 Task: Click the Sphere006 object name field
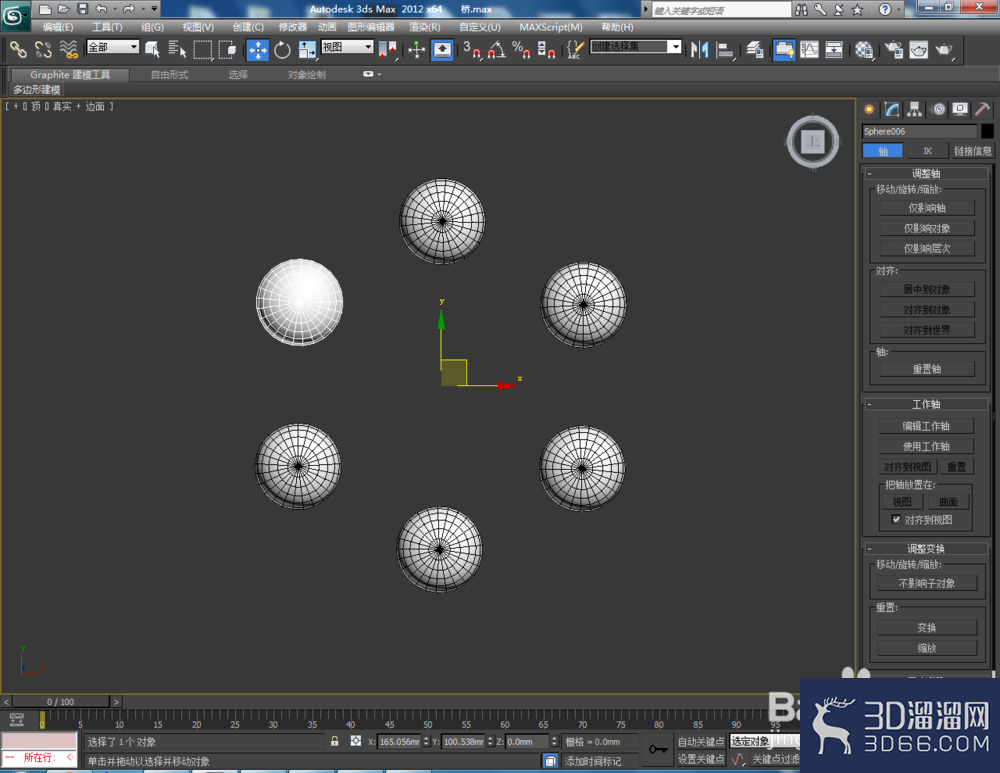pos(919,131)
